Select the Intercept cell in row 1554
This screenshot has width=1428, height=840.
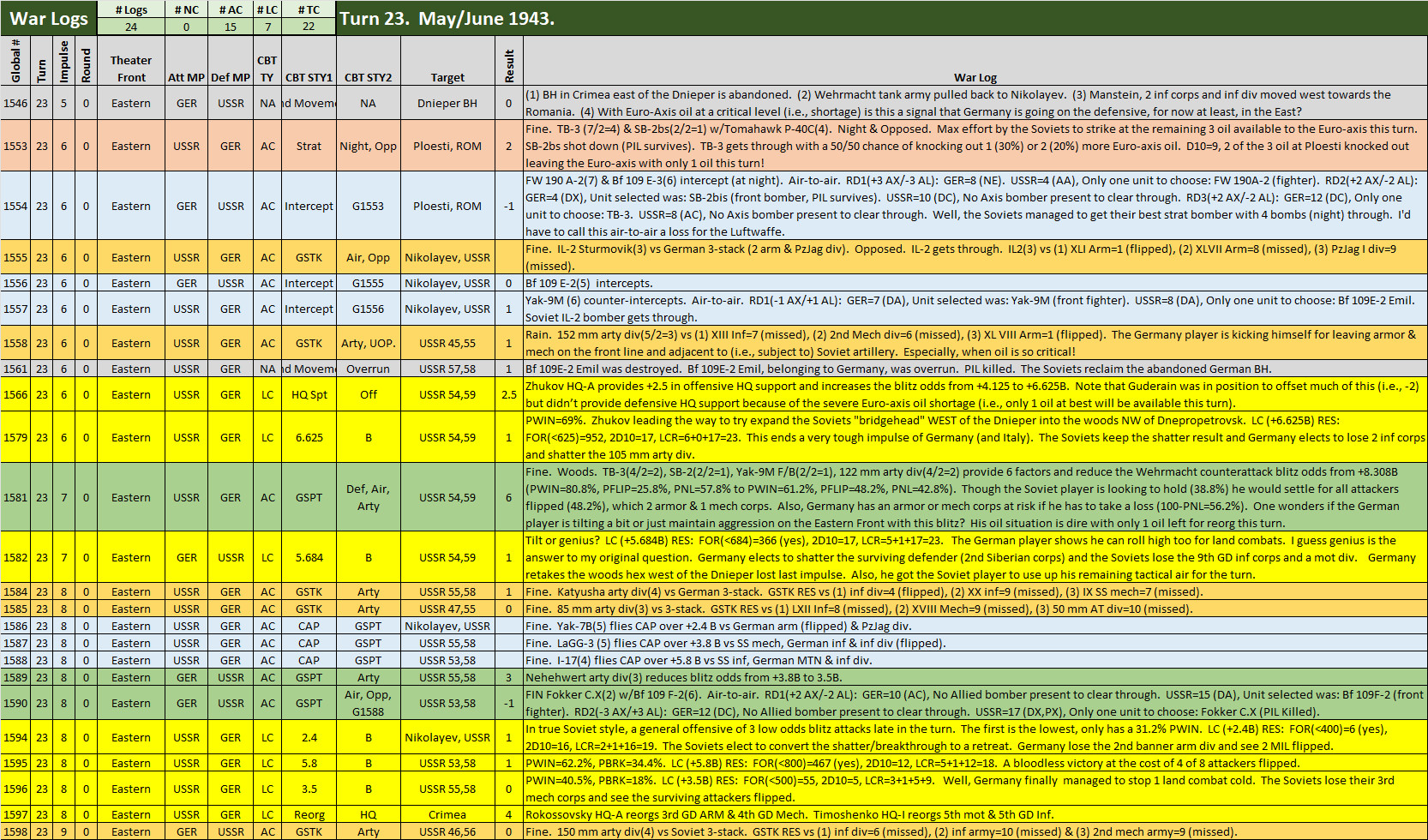click(x=309, y=206)
